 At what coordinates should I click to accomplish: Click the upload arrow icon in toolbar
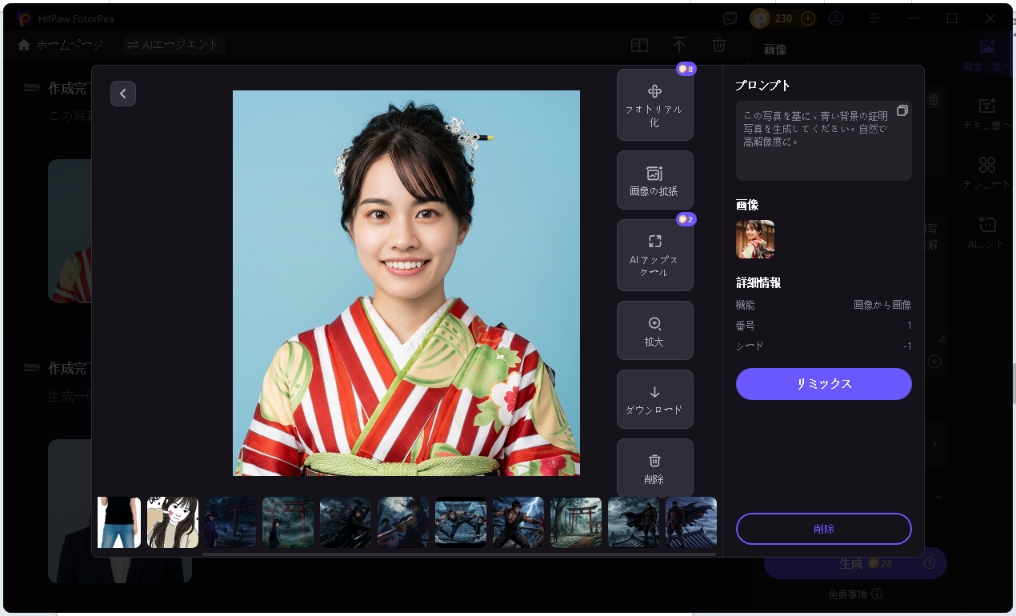(x=679, y=45)
